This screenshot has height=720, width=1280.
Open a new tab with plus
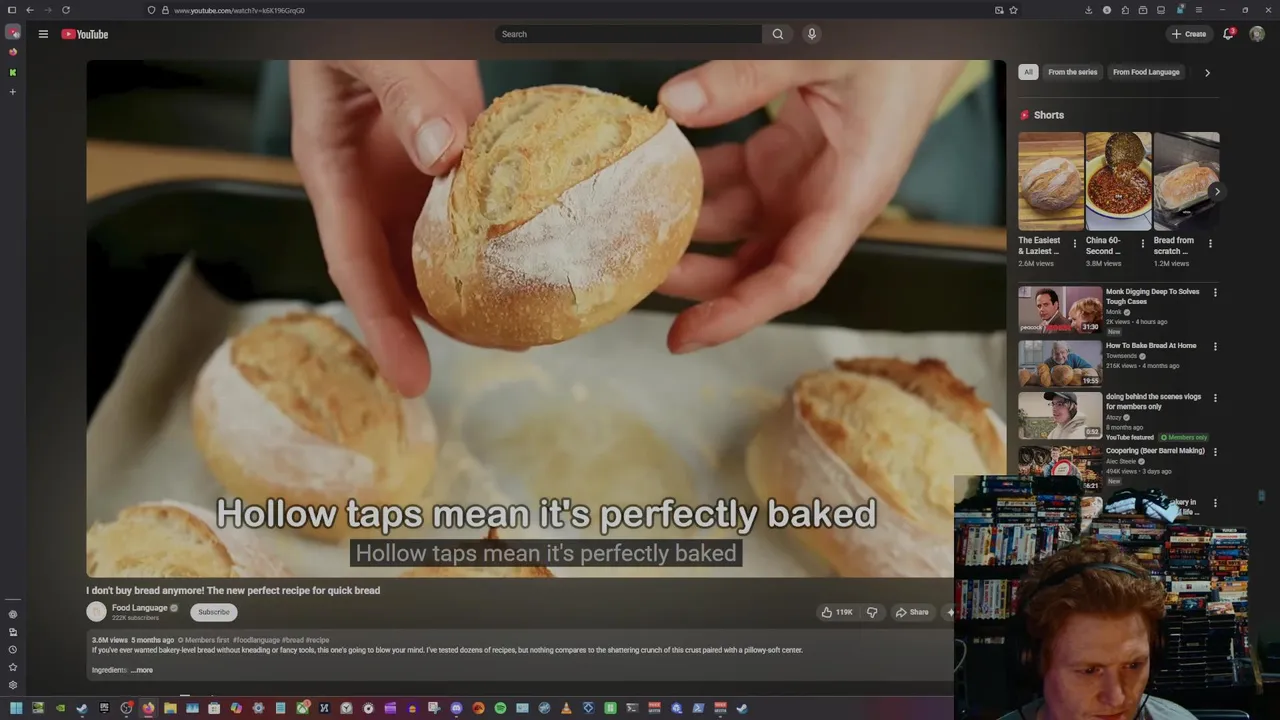[13, 92]
